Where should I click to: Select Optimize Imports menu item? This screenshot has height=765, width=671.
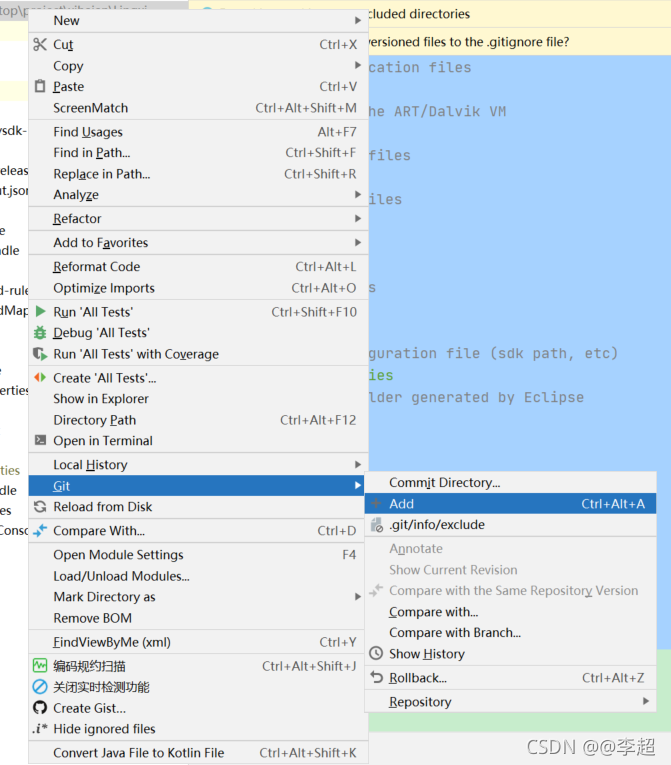[198, 288]
